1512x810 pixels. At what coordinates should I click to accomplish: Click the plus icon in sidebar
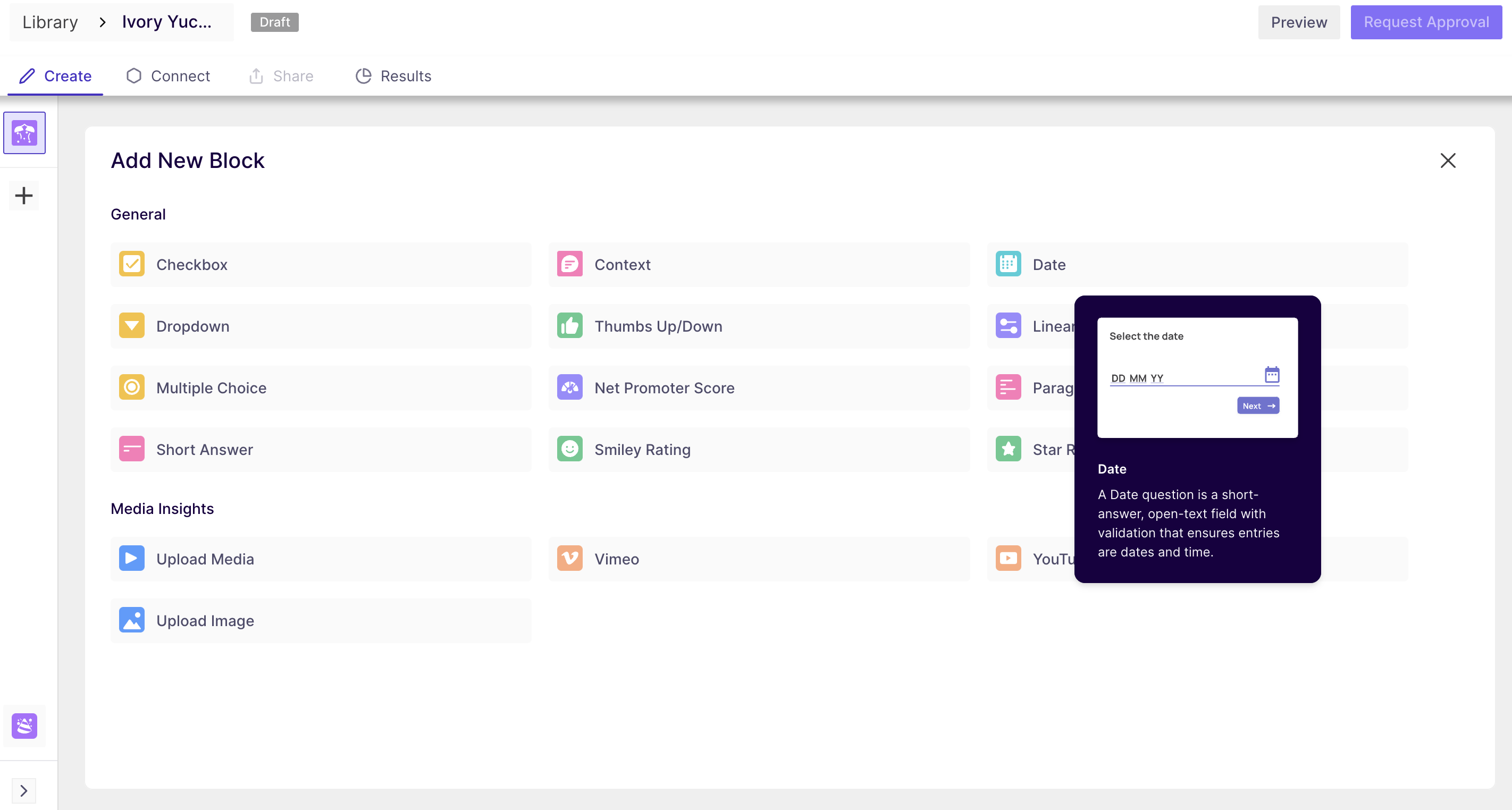pyautogui.click(x=24, y=196)
